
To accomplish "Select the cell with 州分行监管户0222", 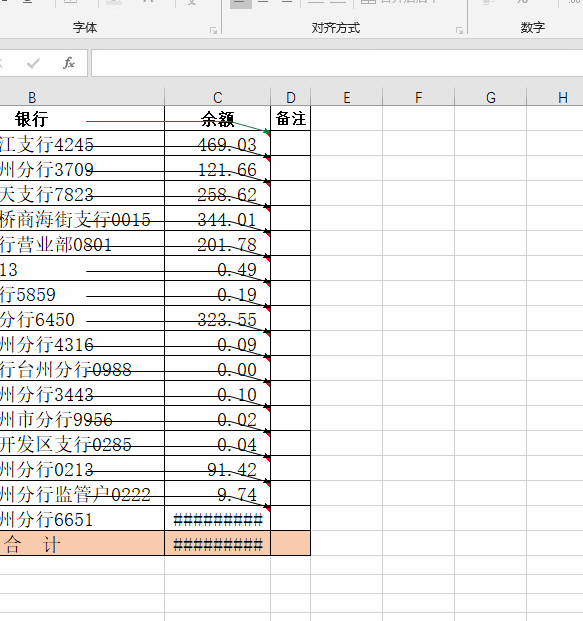I will click(82, 493).
